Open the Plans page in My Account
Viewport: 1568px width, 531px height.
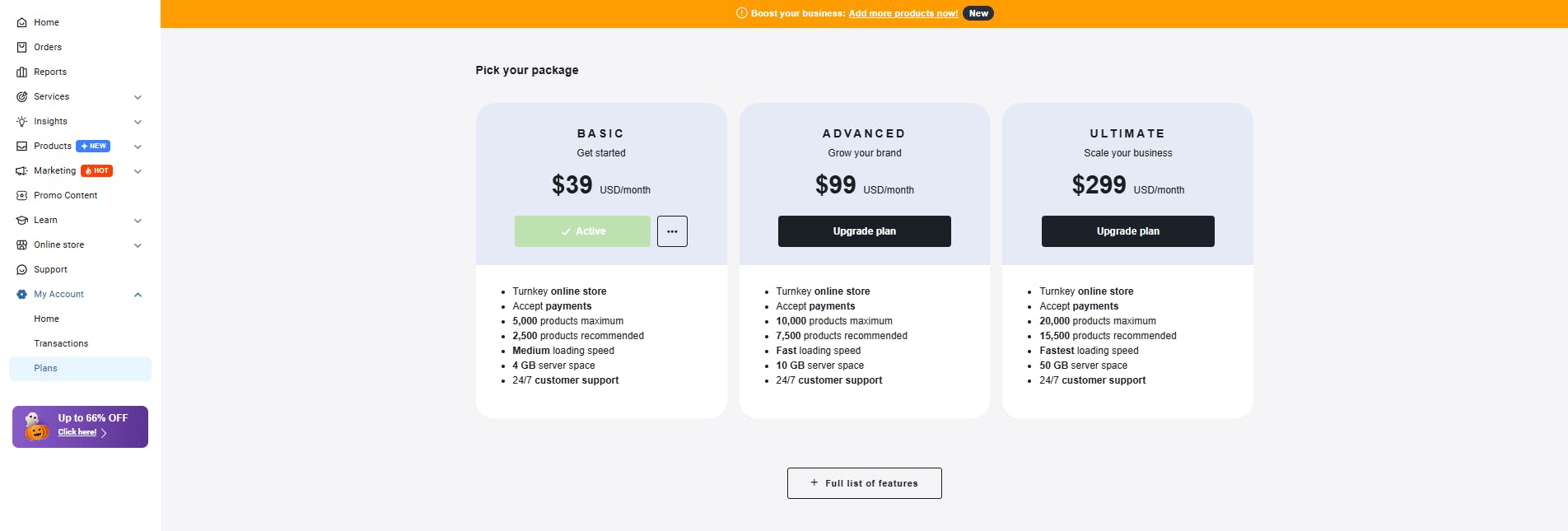[45, 368]
